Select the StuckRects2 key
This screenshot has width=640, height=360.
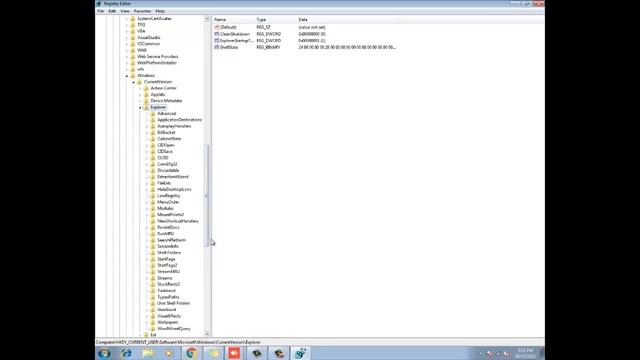tap(169, 284)
